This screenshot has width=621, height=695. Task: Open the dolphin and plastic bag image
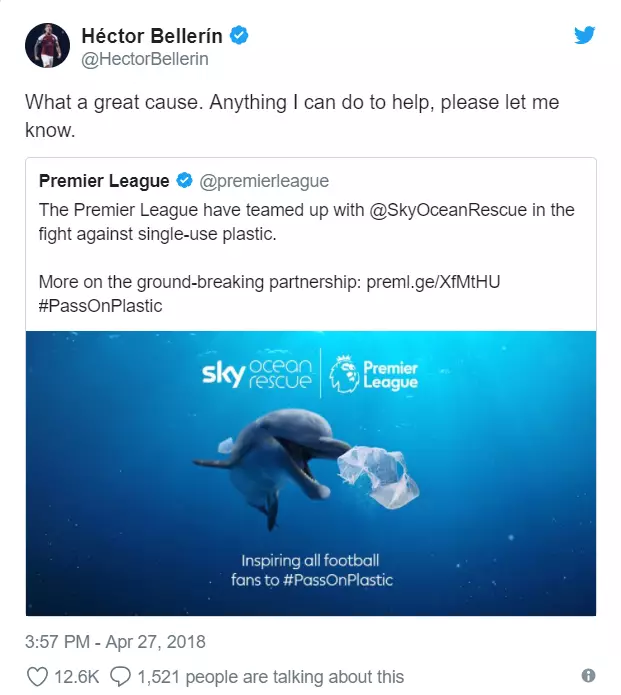[311, 473]
